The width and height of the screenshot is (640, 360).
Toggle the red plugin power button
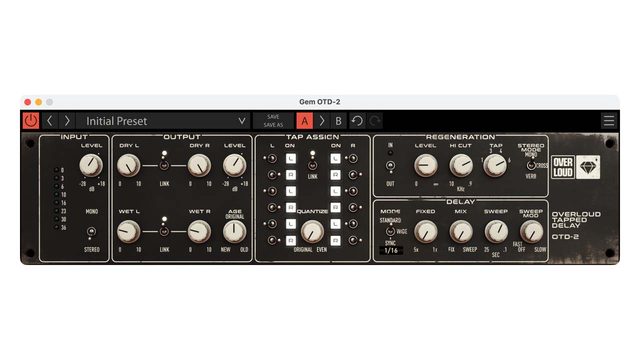31,121
